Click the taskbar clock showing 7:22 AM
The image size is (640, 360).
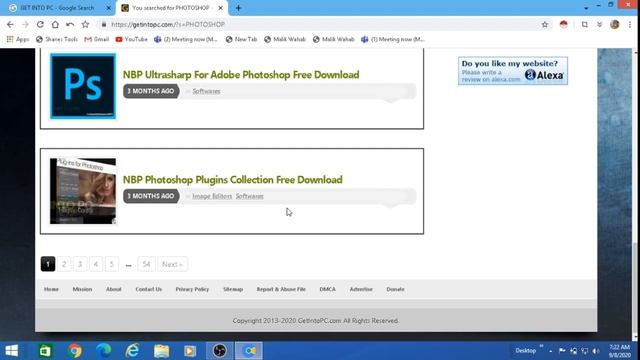tap(620, 351)
